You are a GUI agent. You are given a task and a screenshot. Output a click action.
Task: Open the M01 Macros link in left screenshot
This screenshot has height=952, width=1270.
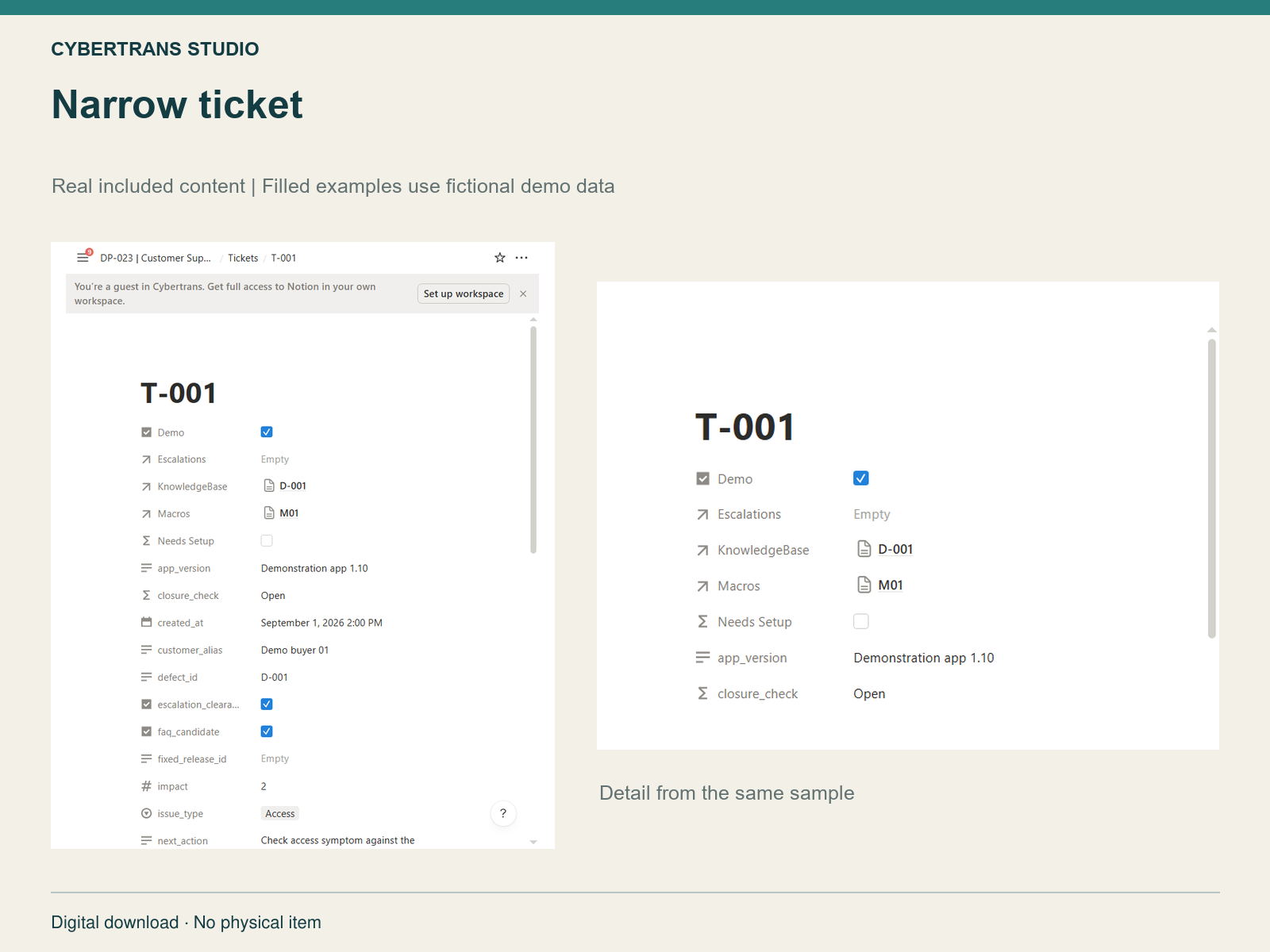[289, 513]
